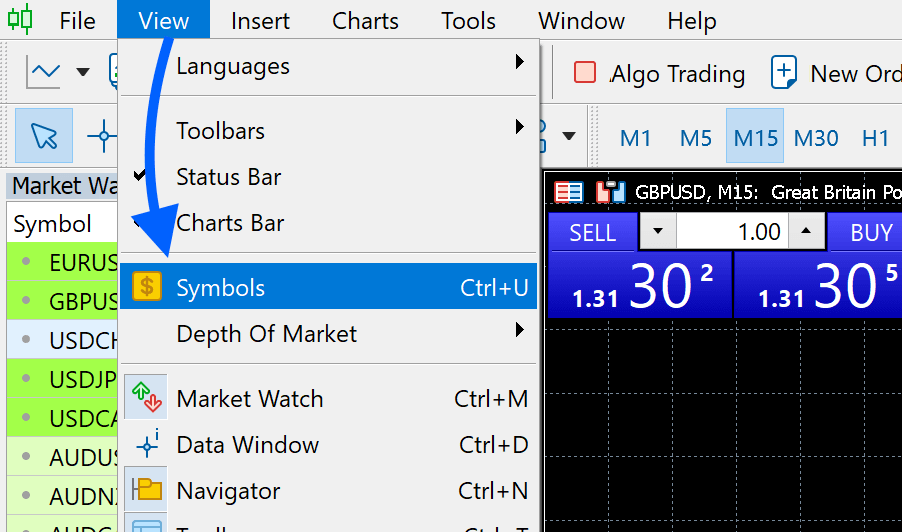Screen dimensions: 902x532
Task: Click the Market Watch arrows icon
Action: 146,397
